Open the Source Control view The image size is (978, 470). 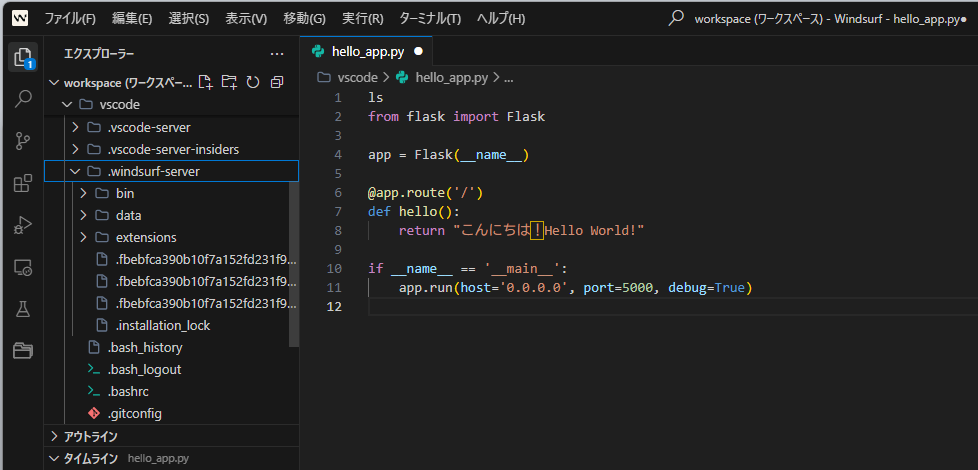click(23, 141)
